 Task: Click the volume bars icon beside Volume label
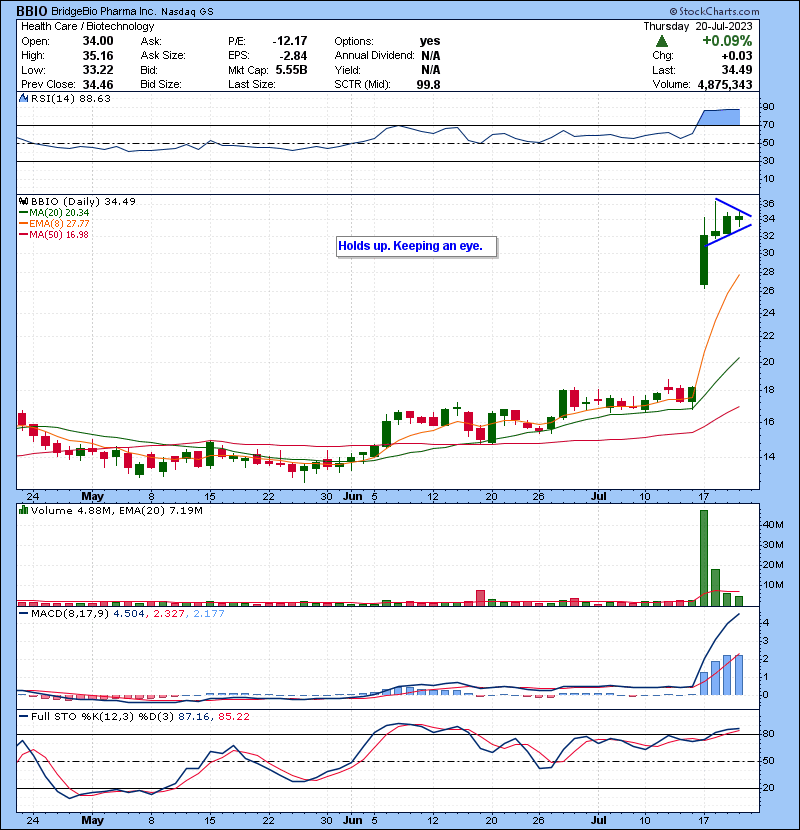[x=23, y=510]
